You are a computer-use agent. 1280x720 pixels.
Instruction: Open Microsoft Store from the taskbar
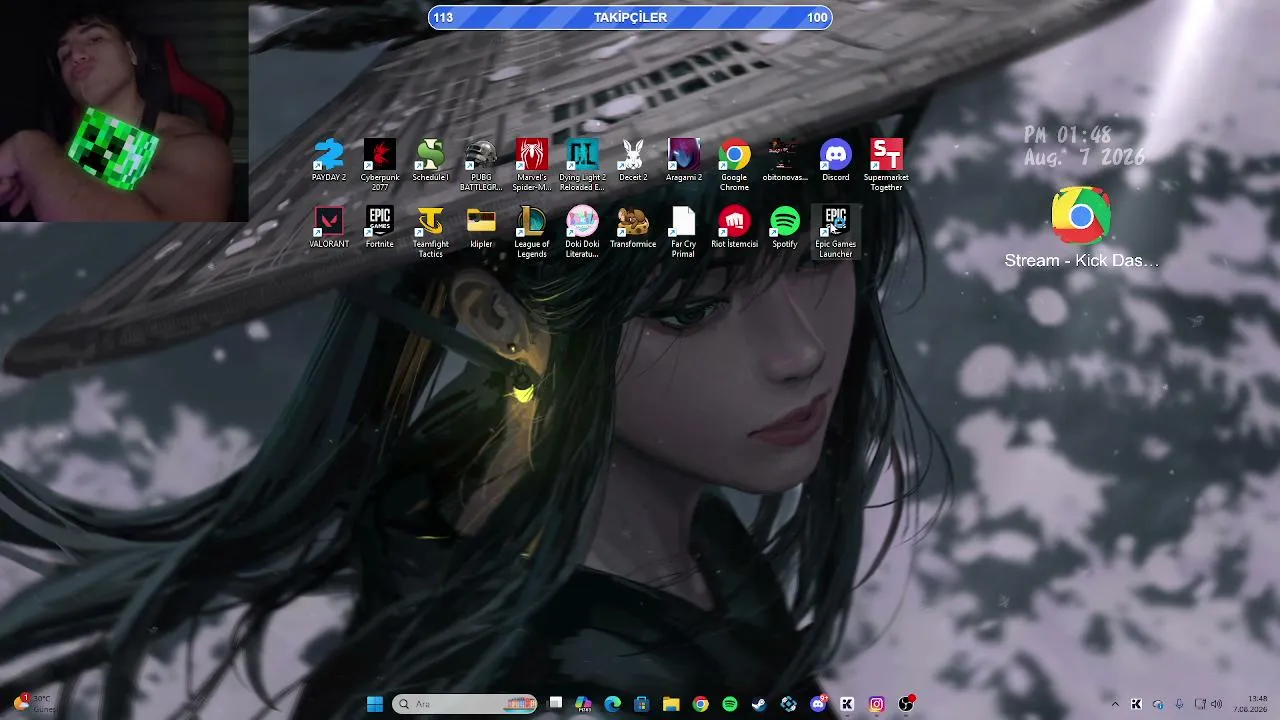tap(642, 704)
